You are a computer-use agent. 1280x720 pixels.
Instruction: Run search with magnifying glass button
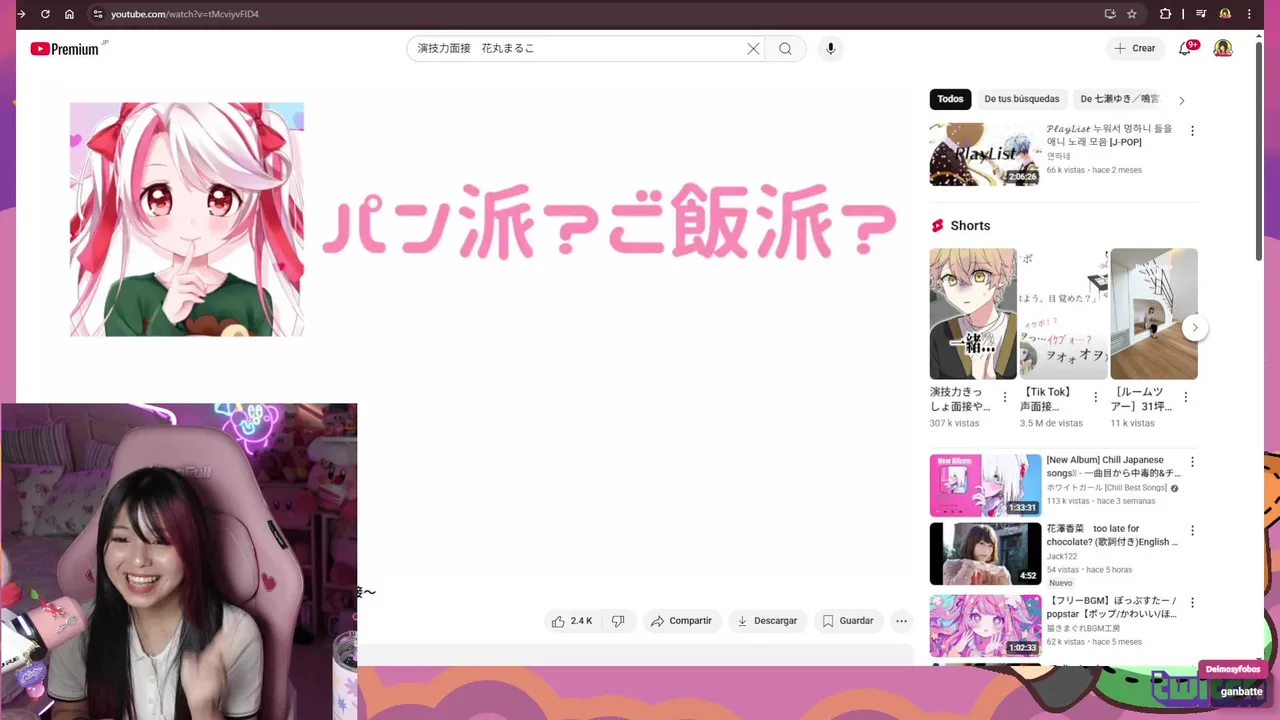point(786,49)
